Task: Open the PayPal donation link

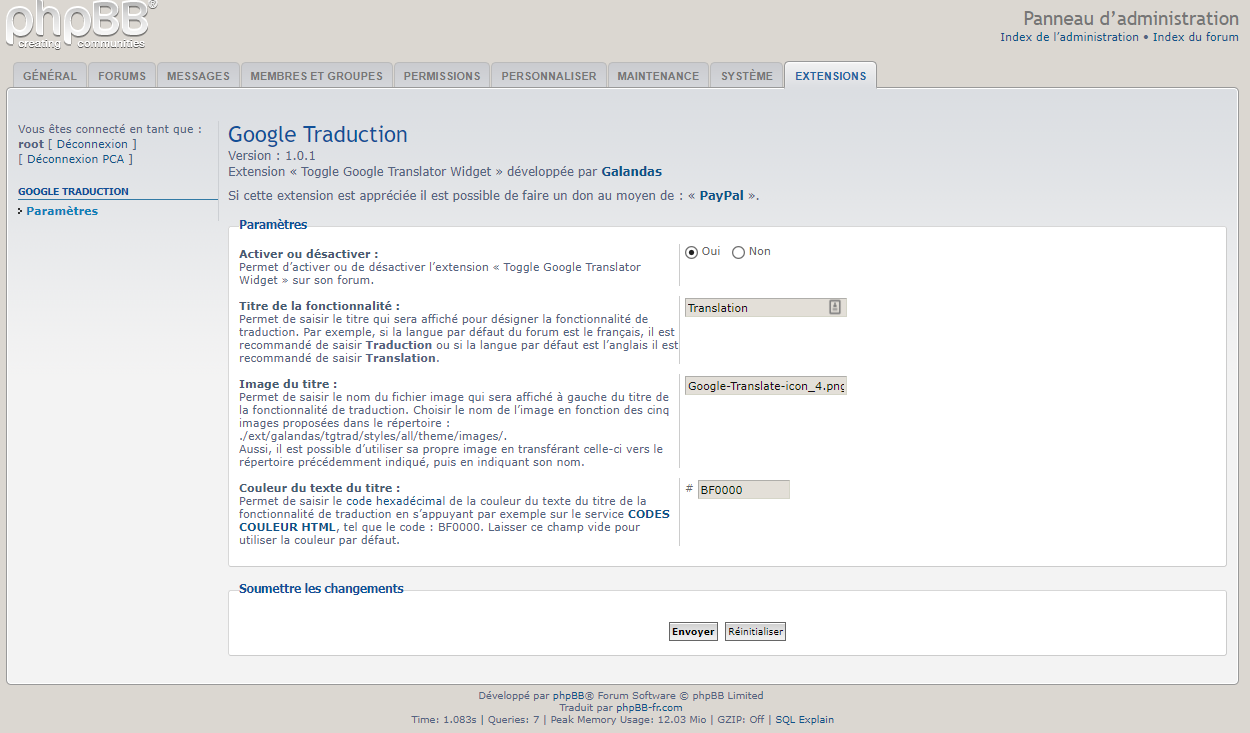Action: 721,196
